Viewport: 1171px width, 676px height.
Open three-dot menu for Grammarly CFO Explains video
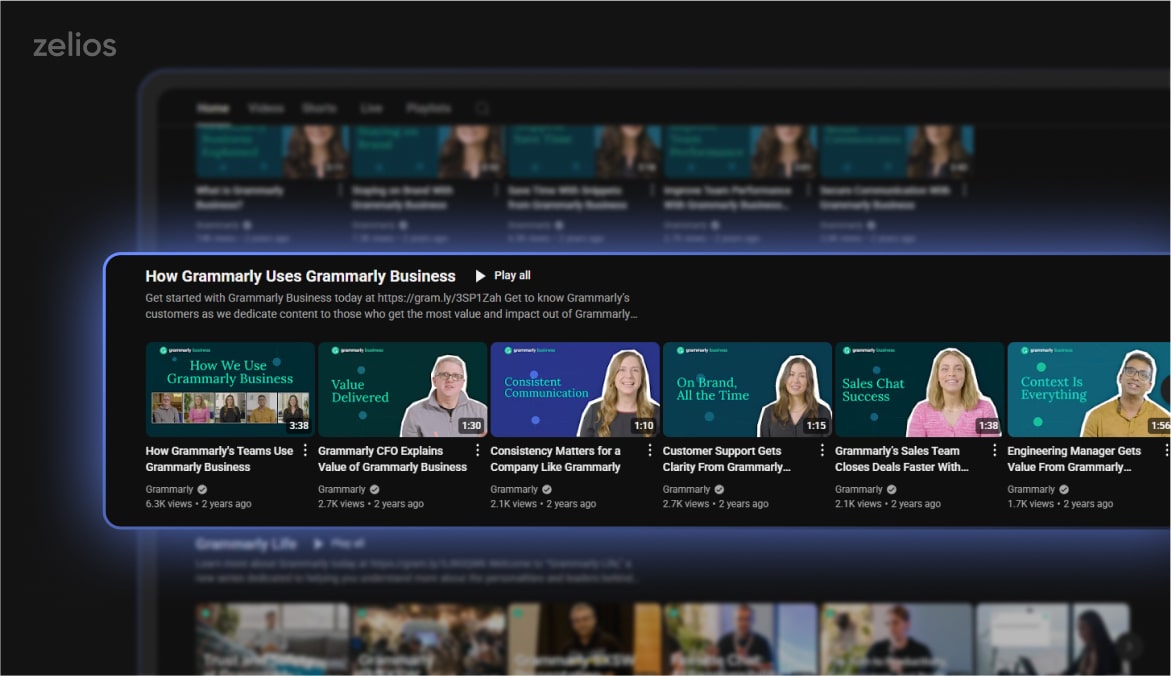478,451
